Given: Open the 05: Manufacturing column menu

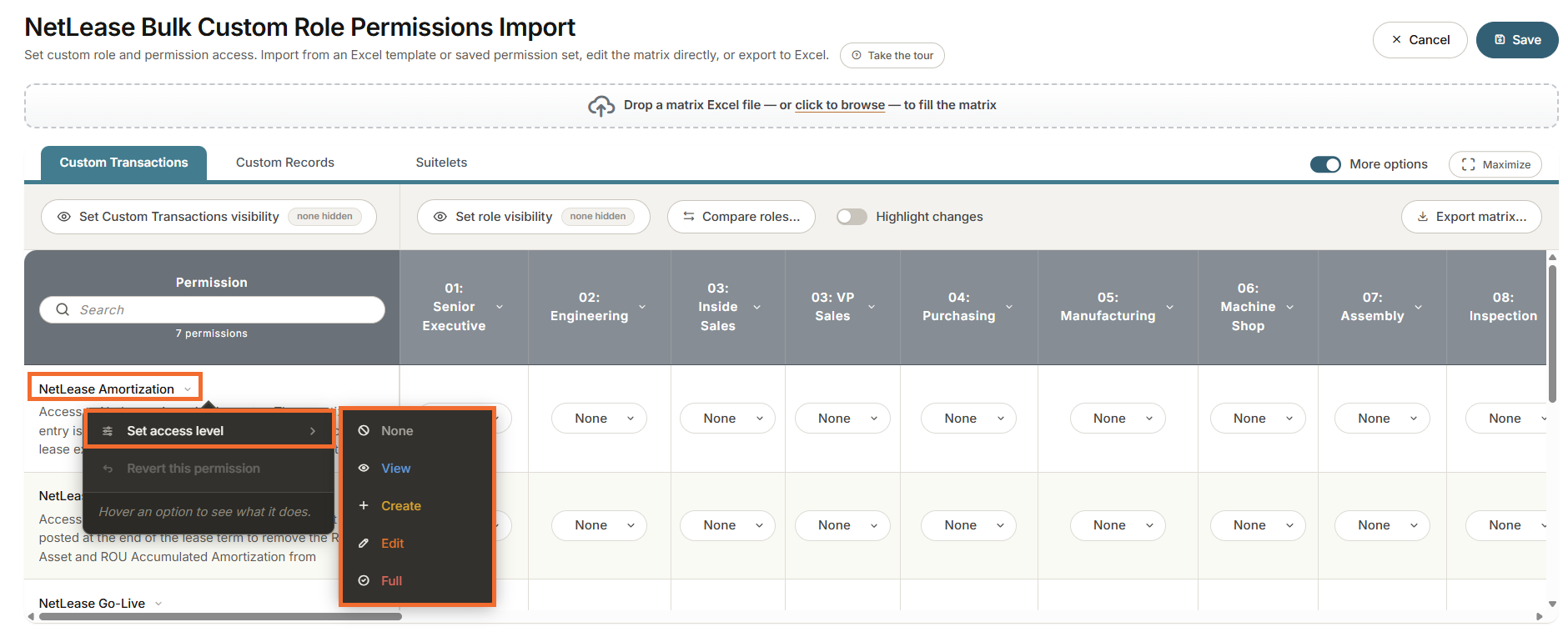Looking at the screenshot, I should point(1169,307).
